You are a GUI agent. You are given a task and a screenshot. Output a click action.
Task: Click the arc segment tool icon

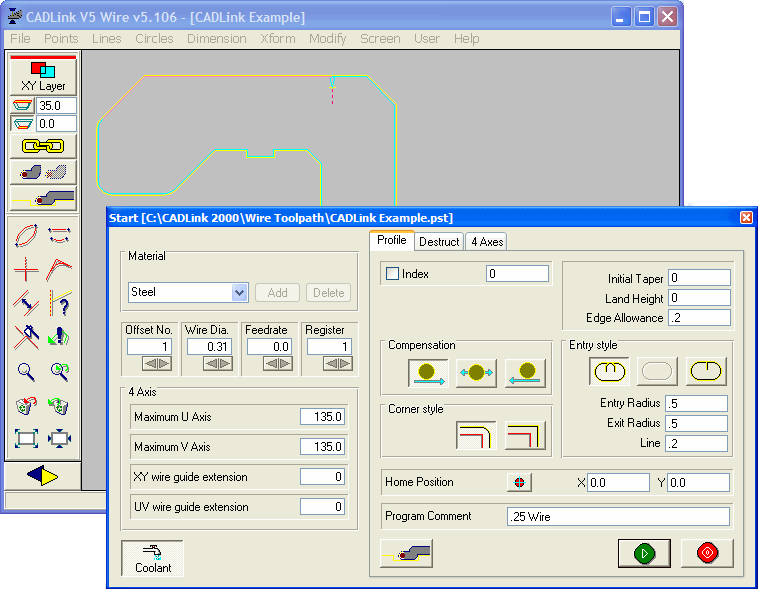(x=59, y=236)
